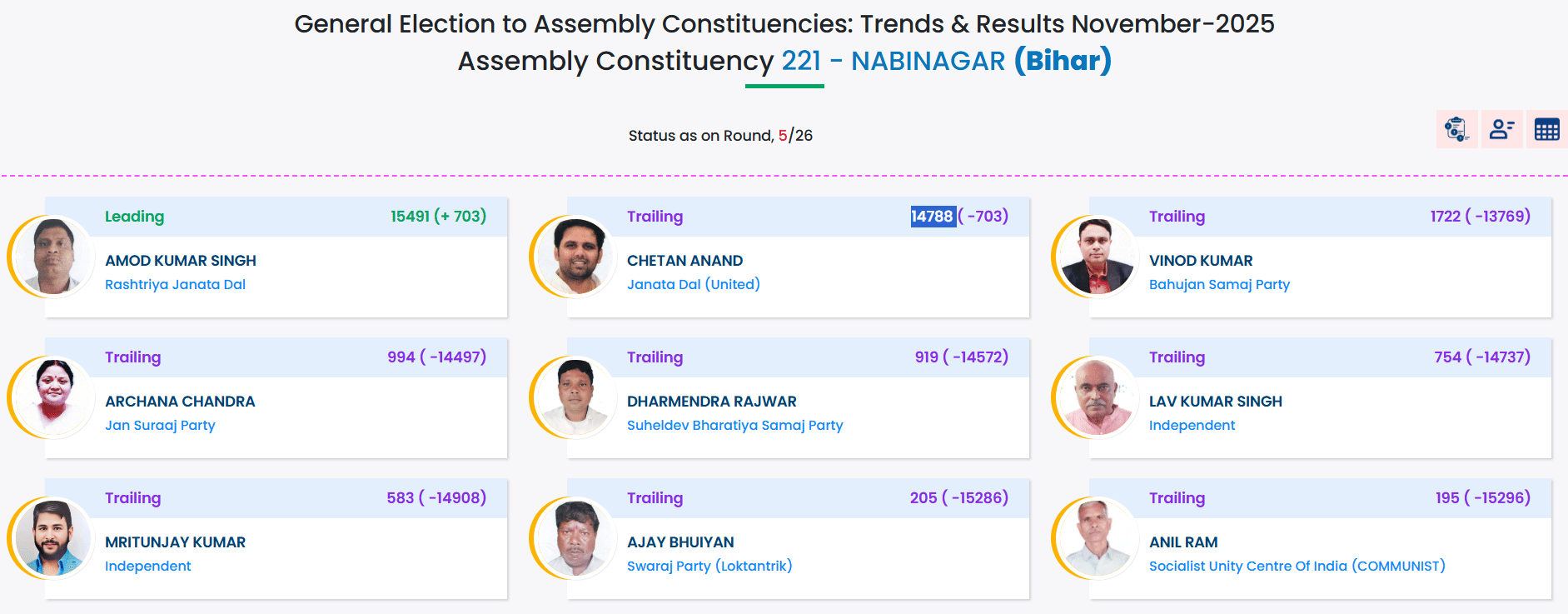Click Anil Ram's candidate photo
This screenshot has width=1568, height=614.
pyautogui.click(x=1098, y=537)
